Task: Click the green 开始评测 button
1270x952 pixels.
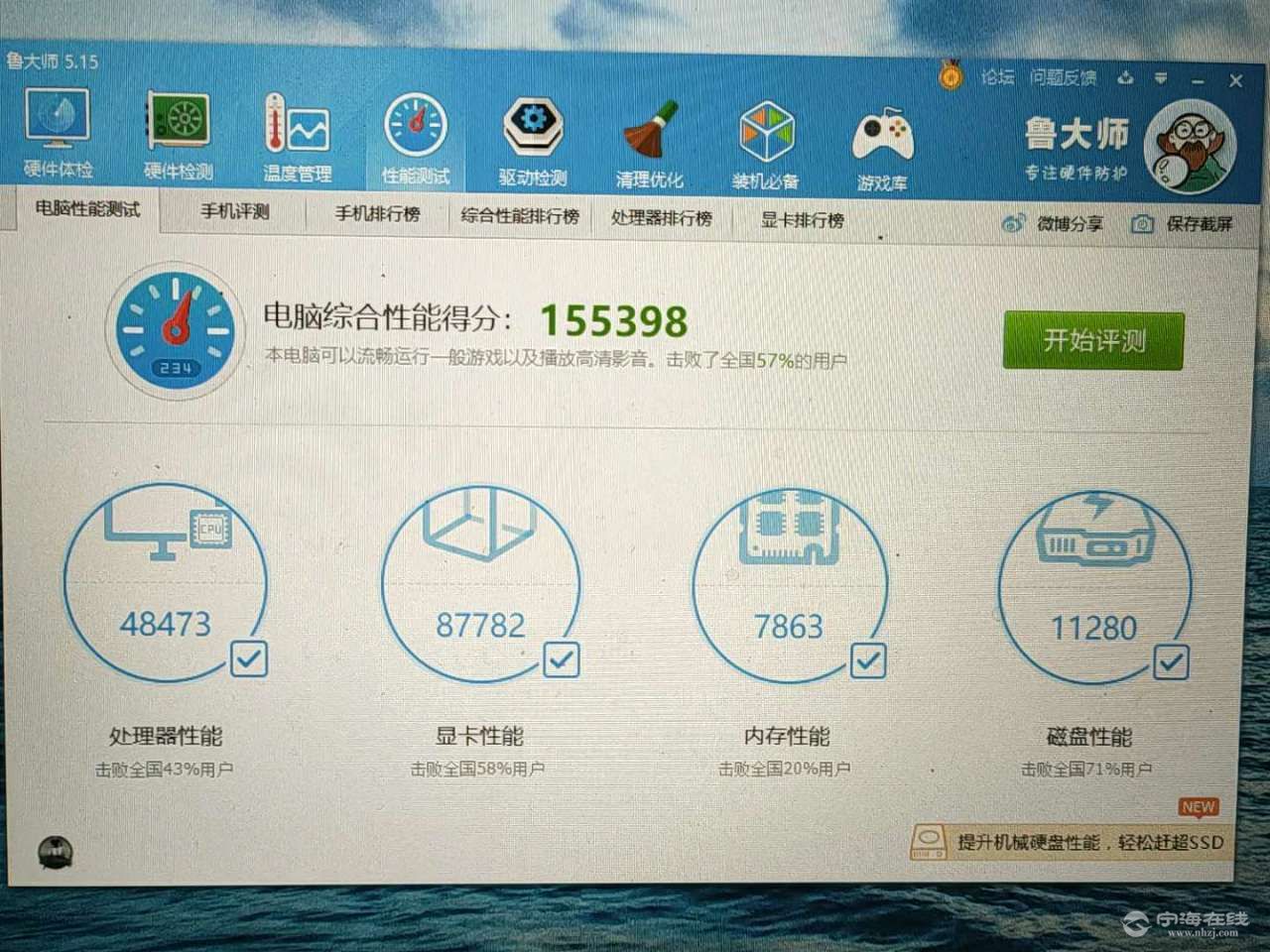Action: [1093, 340]
